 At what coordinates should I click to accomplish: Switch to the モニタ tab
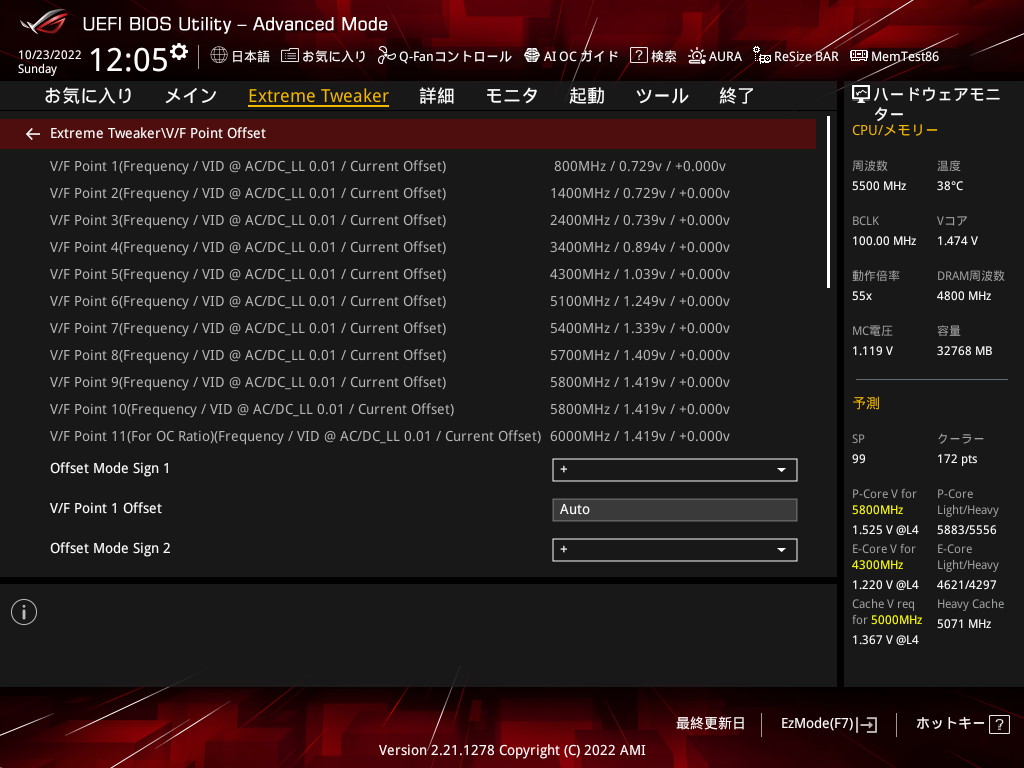click(x=512, y=96)
